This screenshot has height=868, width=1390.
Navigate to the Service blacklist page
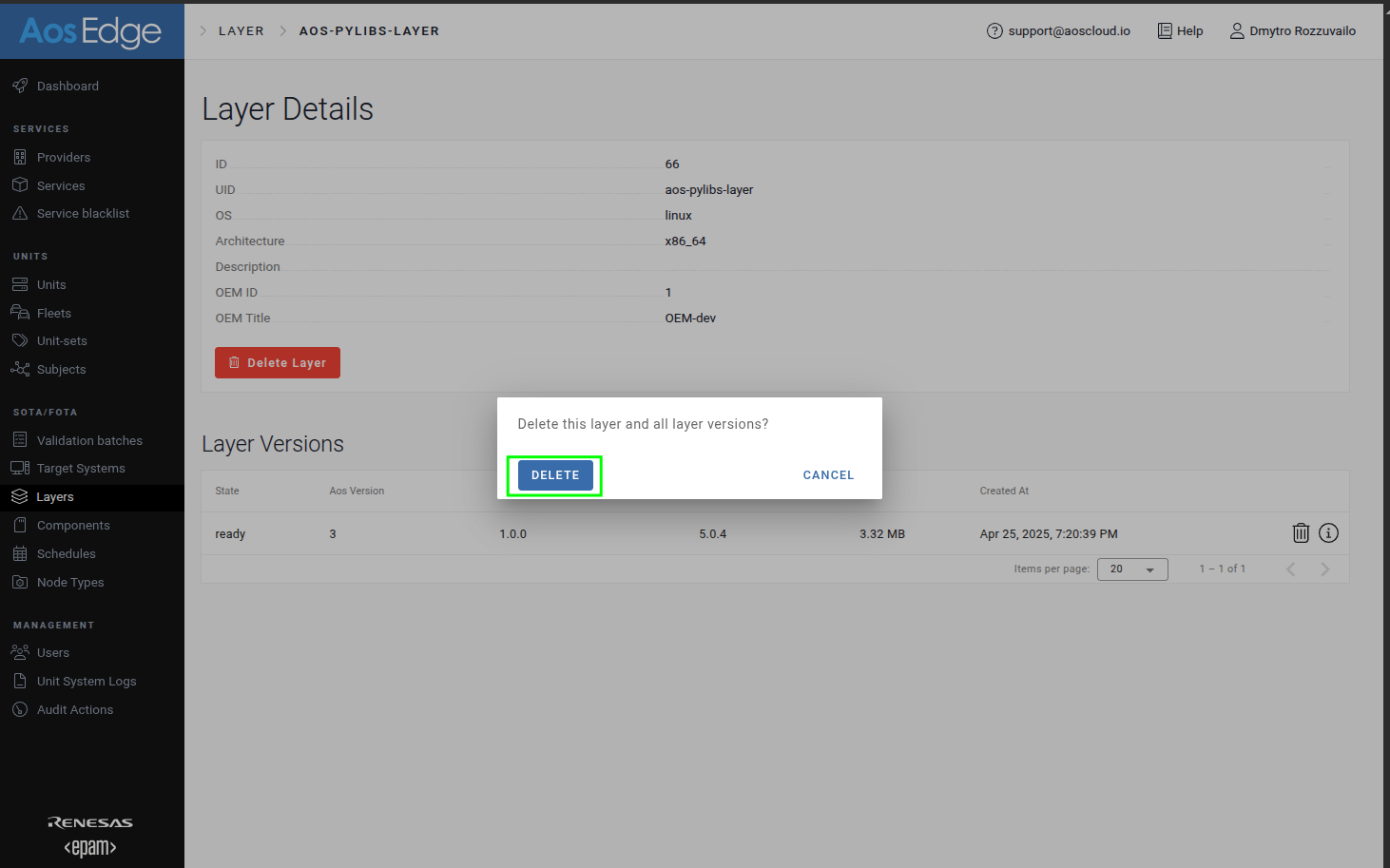(x=83, y=213)
